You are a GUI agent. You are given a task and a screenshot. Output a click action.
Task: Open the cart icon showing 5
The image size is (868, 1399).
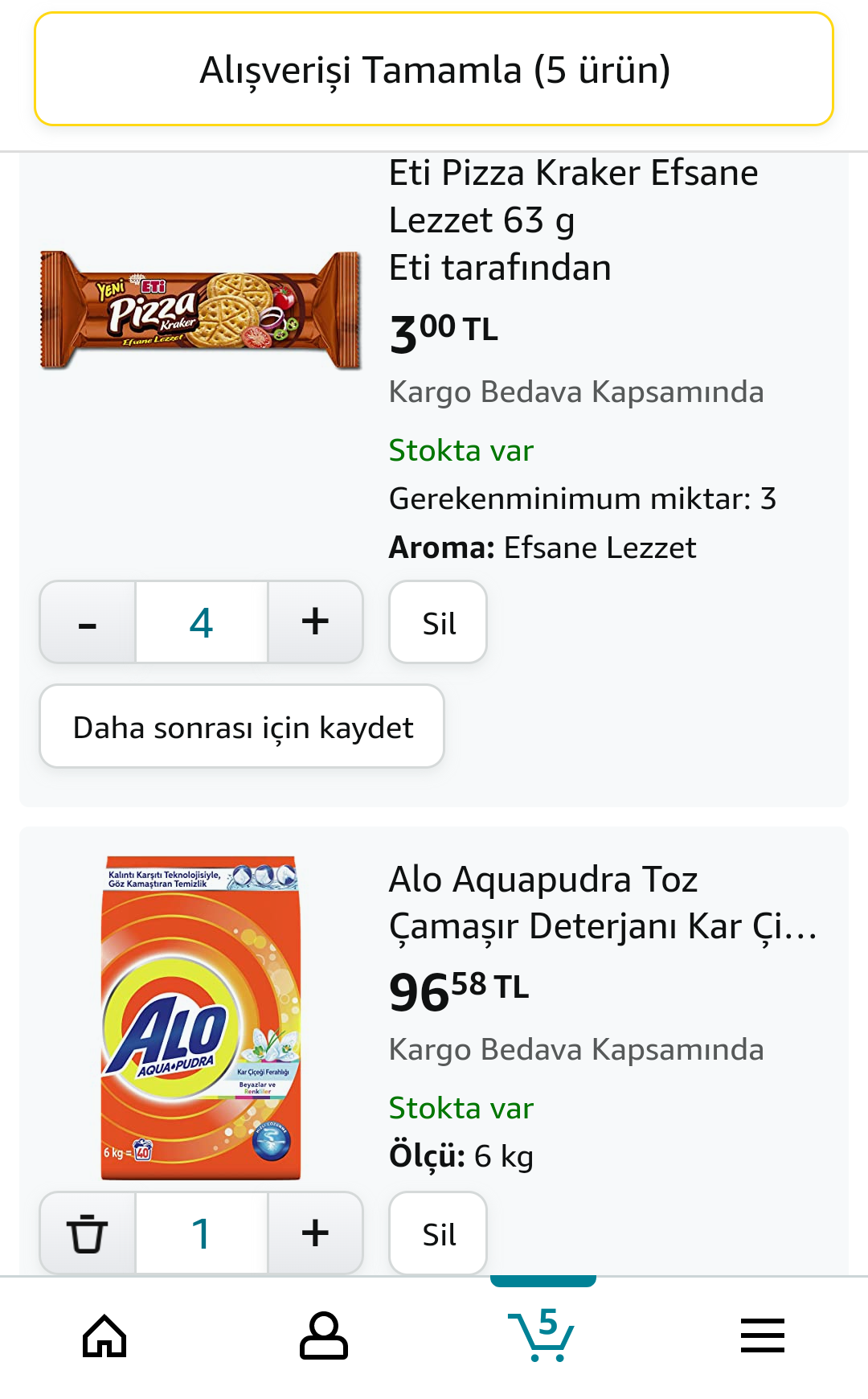[542, 1335]
